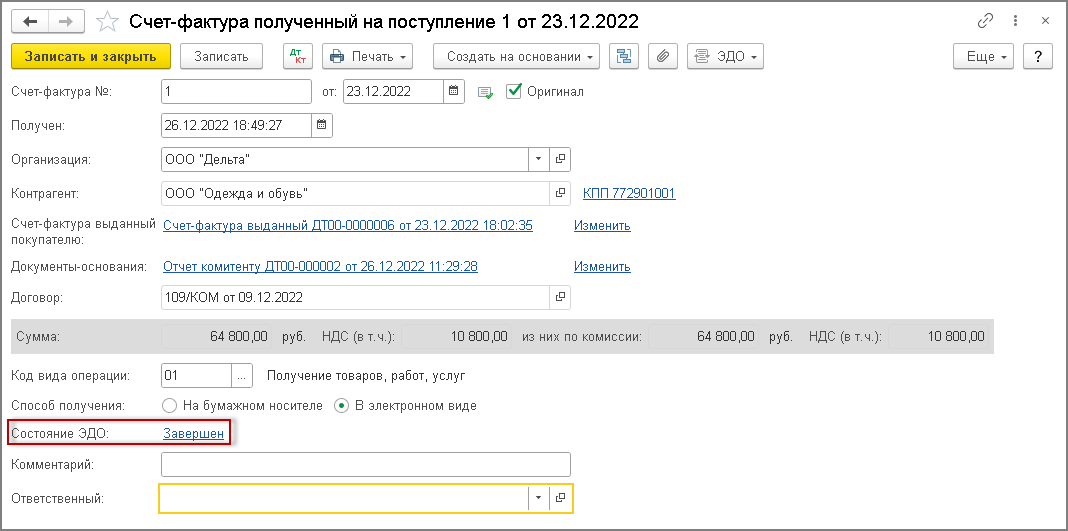Open the Завершен EDO status link

click(x=193, y=433)
